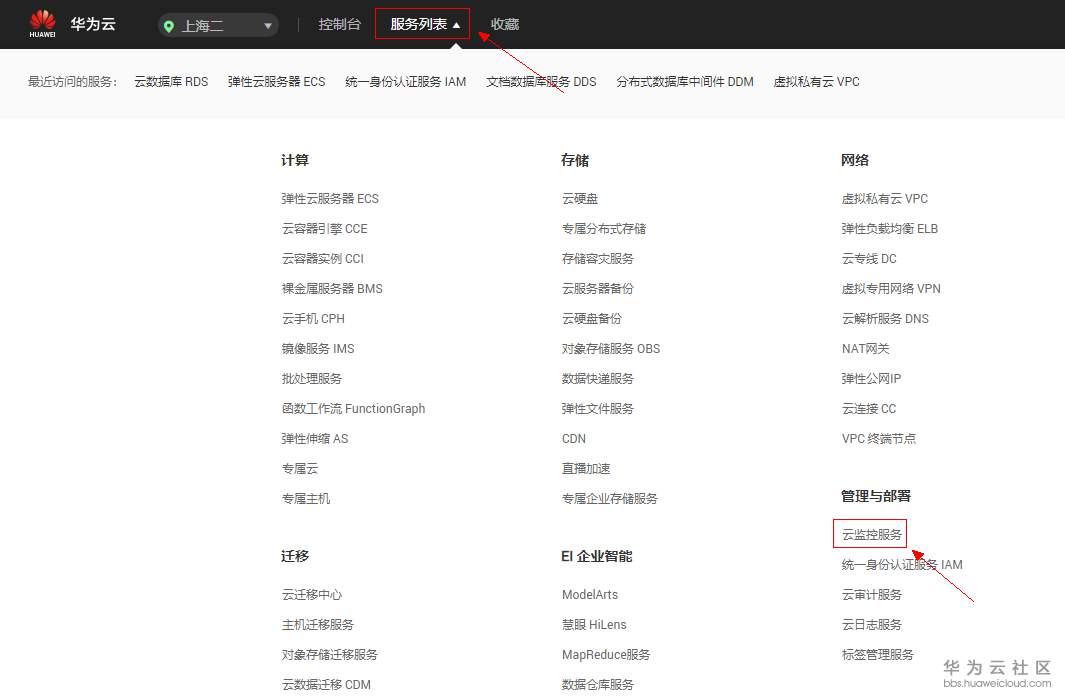
Task: Open NAT网关 service
Action: 865,348
